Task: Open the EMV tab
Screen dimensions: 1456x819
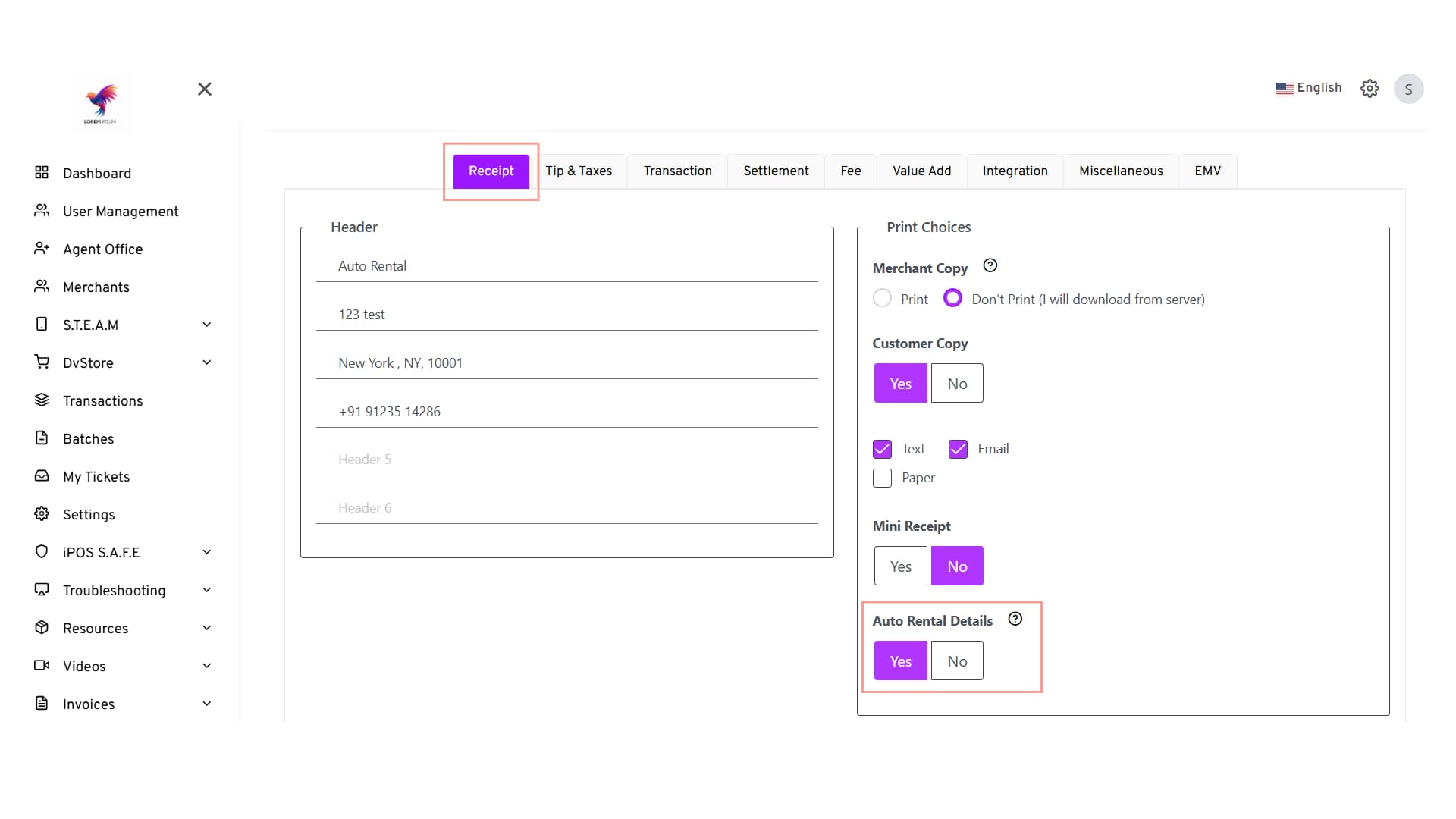Action: (x=1207, y=171)
